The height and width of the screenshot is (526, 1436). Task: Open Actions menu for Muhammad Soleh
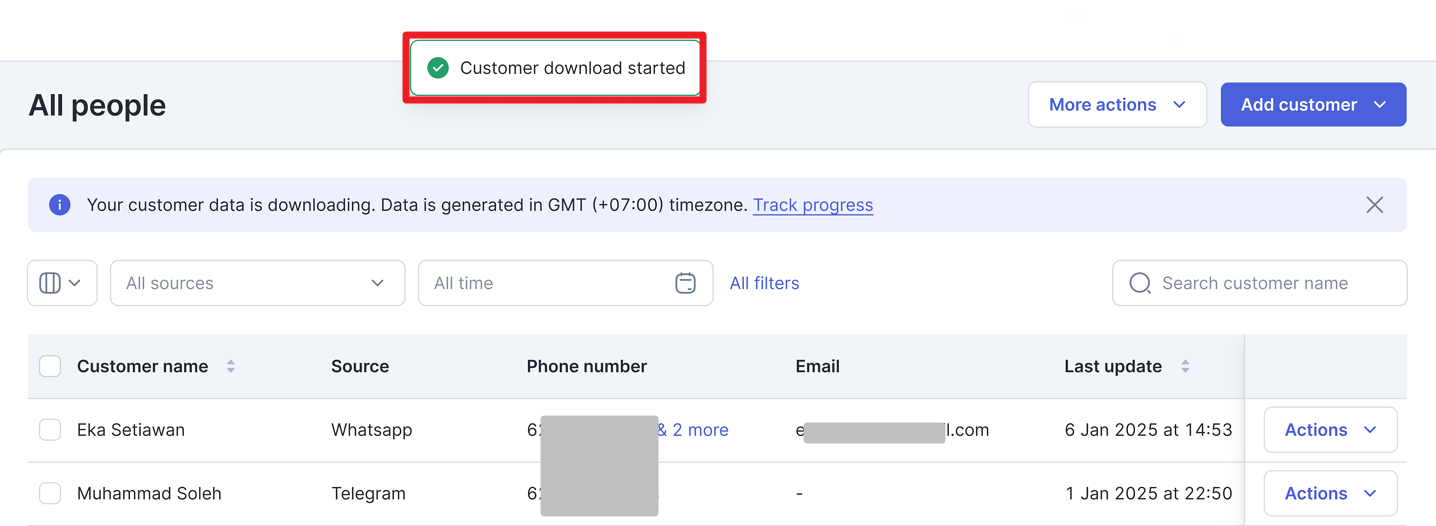click(1330, 493)
